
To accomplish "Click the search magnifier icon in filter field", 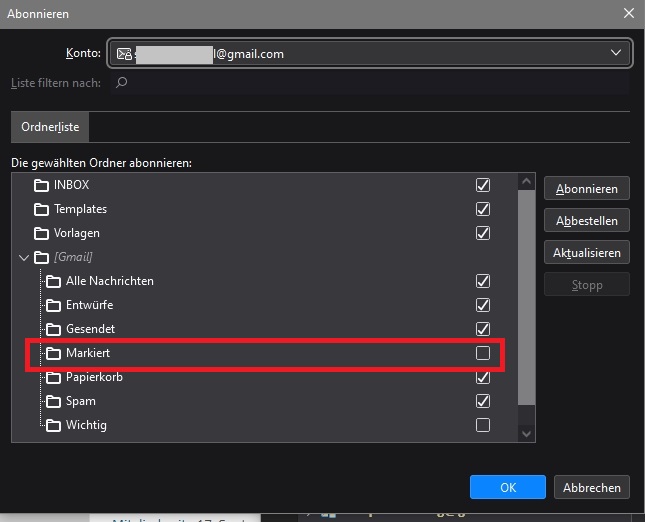I will coord(121,83).
